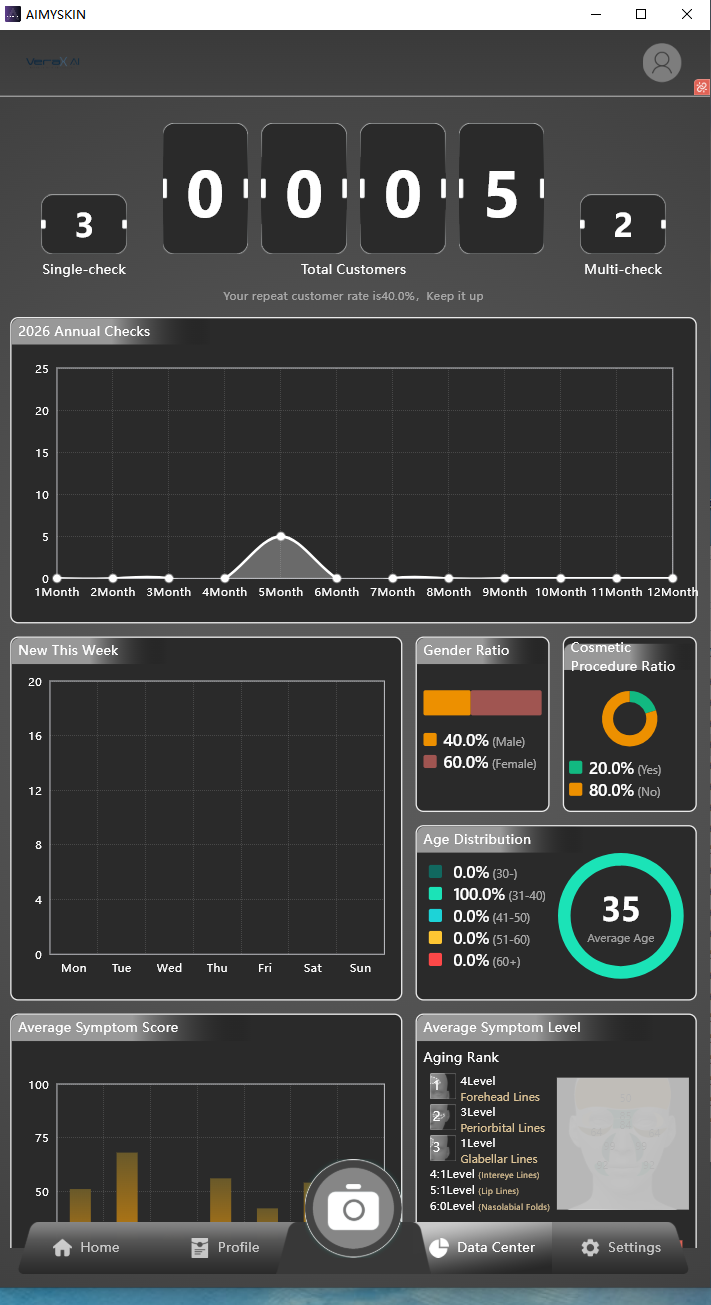Screen dimensions: 711x1305
Task: Click the green Yes legend swatch
Action: tap(576, 768)
